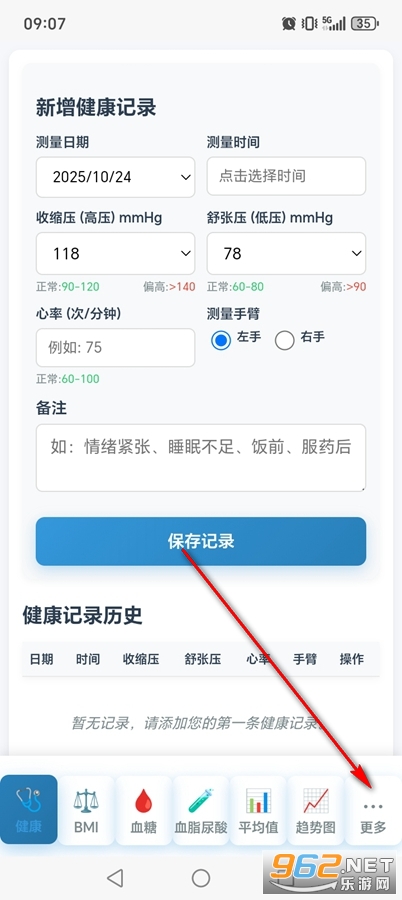The width and height of the screenshot is (402, 900).
Task: Expand the 舒张压 78 dropdown
Action: click(286, 253)
